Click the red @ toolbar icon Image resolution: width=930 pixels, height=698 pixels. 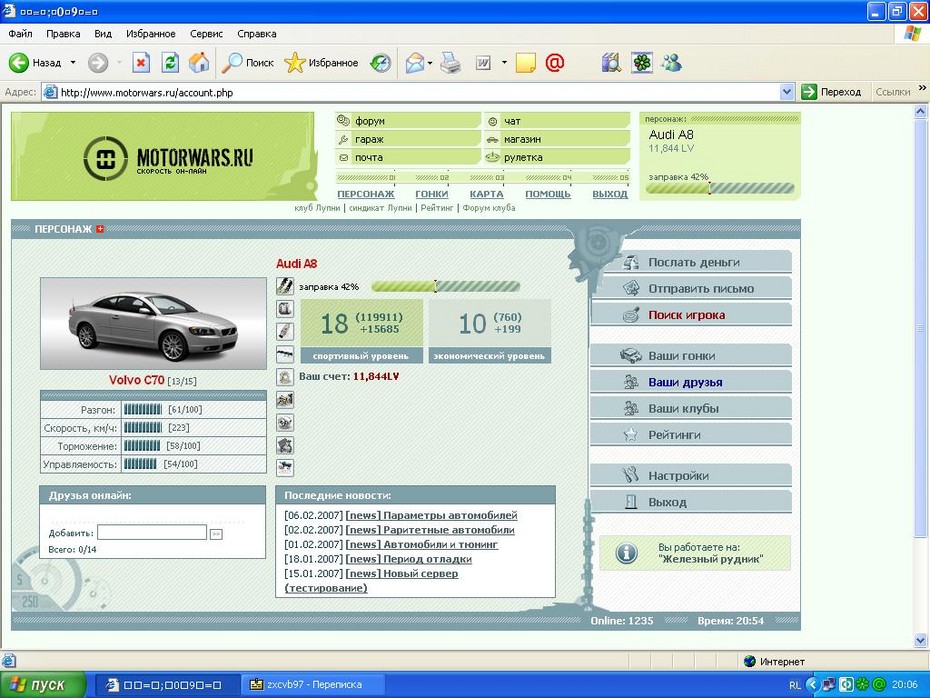point(555,62)
